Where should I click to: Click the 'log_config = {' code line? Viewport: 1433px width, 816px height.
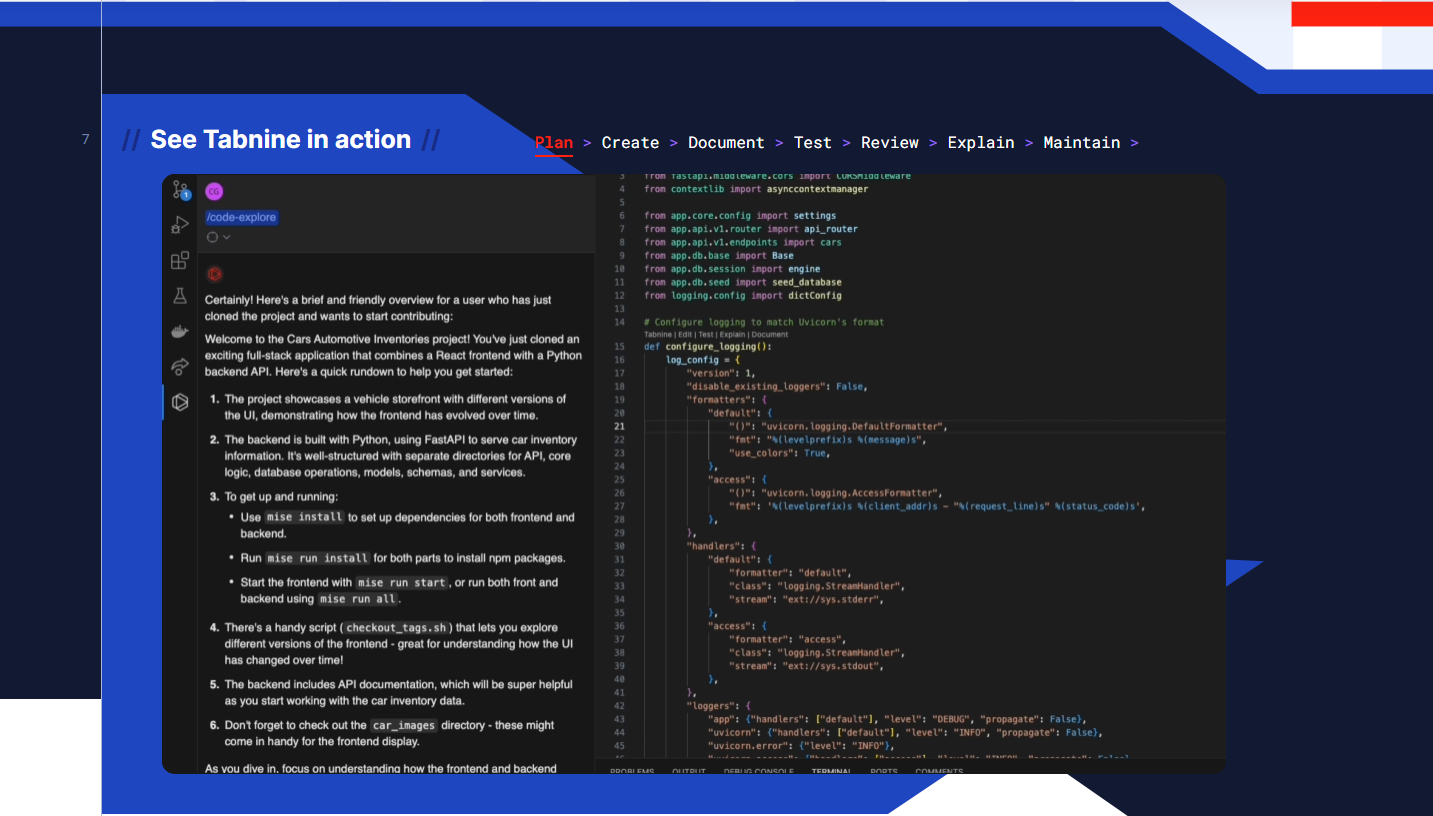[x=703, y=360]
